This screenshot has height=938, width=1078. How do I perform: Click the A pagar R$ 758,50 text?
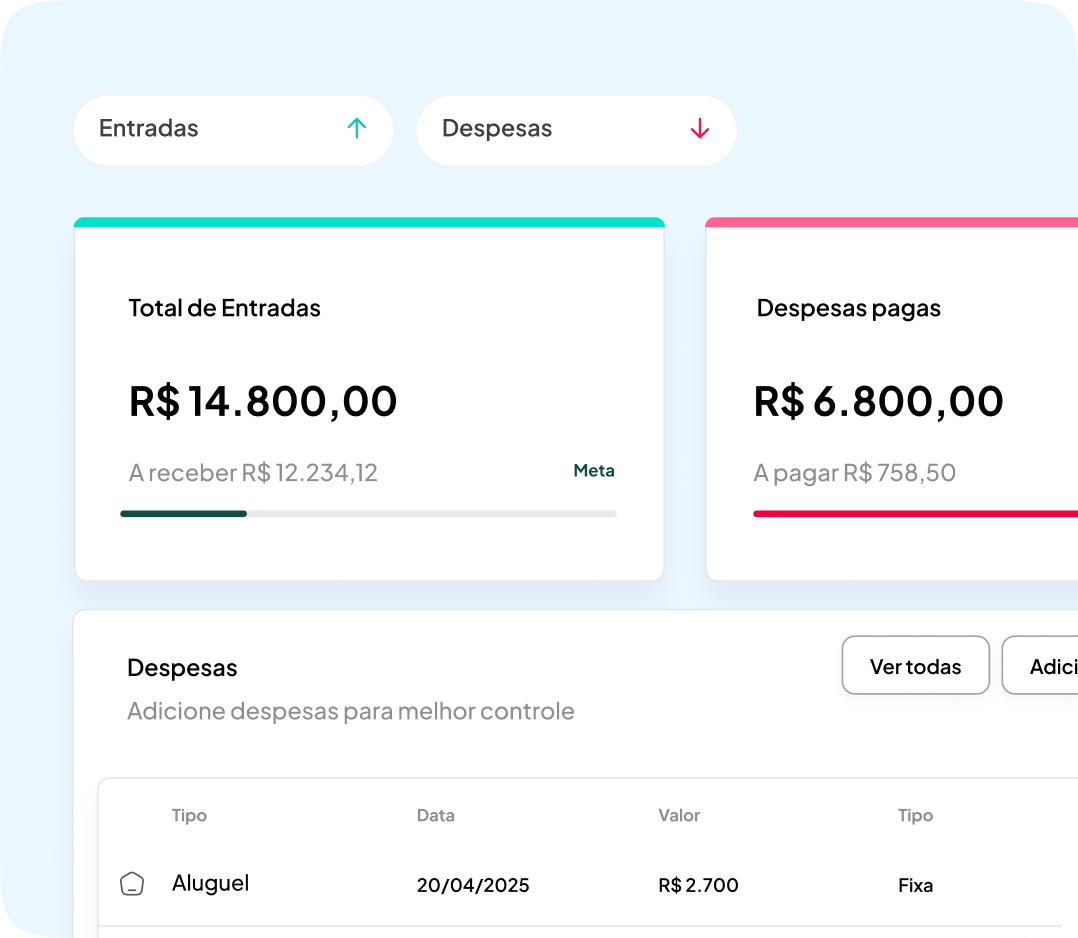point(854,472)
